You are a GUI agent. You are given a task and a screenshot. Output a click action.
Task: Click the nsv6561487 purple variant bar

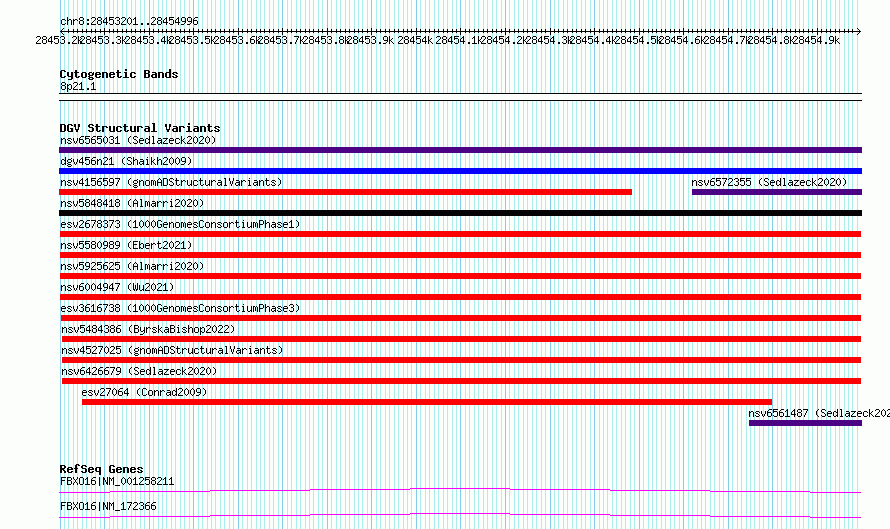pyautogui.click(x=805, y=423)
